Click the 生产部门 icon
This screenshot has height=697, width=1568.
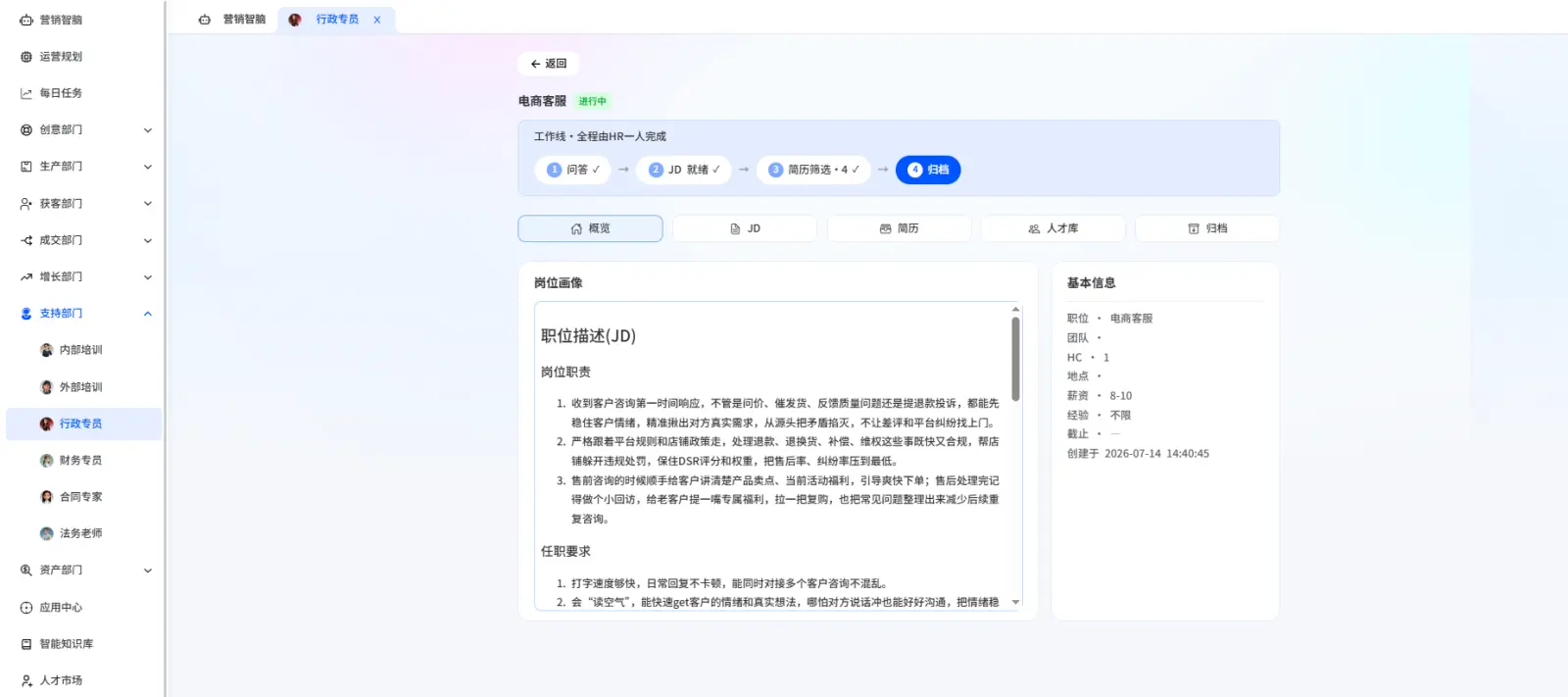26,167
